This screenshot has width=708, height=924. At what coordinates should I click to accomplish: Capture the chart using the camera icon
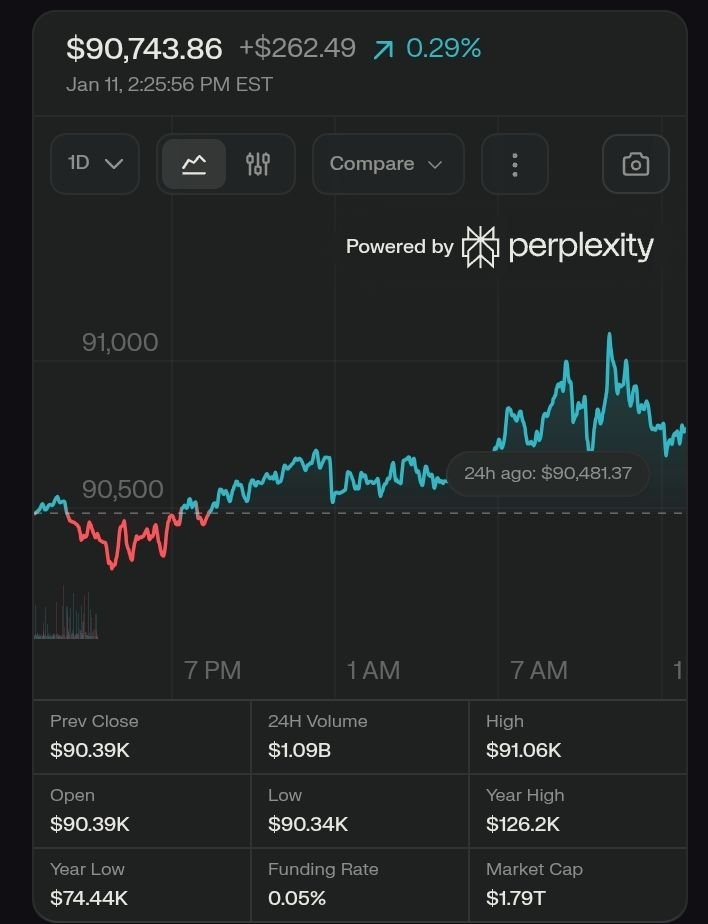click(x=636, y=164)
